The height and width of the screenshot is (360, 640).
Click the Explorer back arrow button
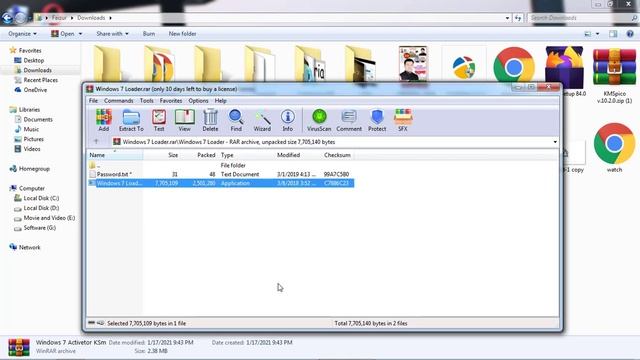click(7, 18)
